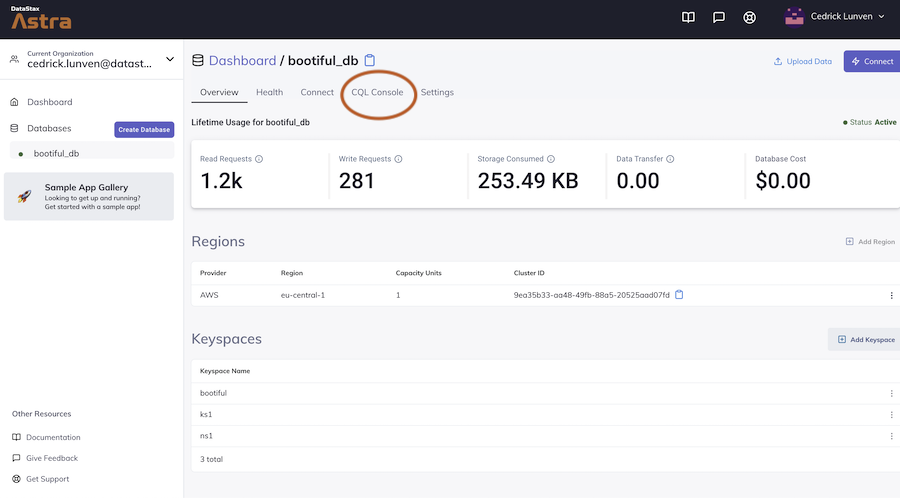Click the book icon beside Documentation
Screen dimensions: 900x498
16,437
